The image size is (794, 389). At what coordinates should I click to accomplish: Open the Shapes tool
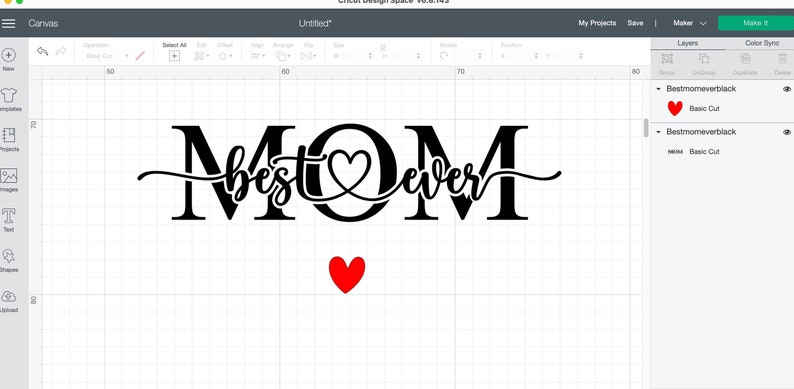[x=9, y=260]
